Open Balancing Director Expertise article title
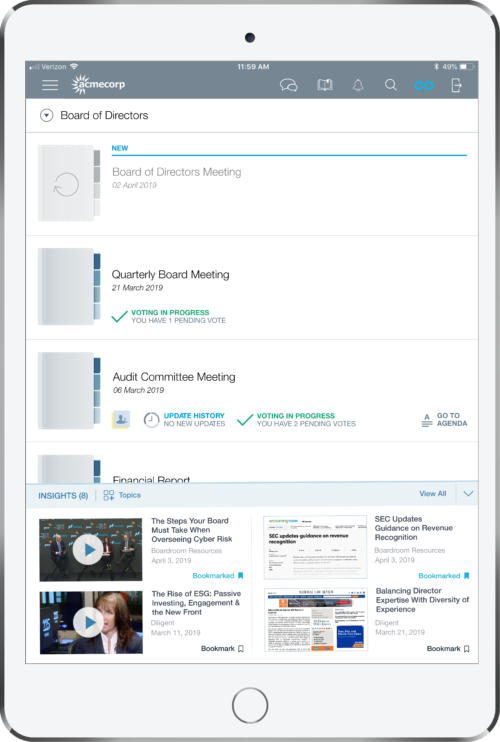This screenshot has height=742, width=500. 422,600
